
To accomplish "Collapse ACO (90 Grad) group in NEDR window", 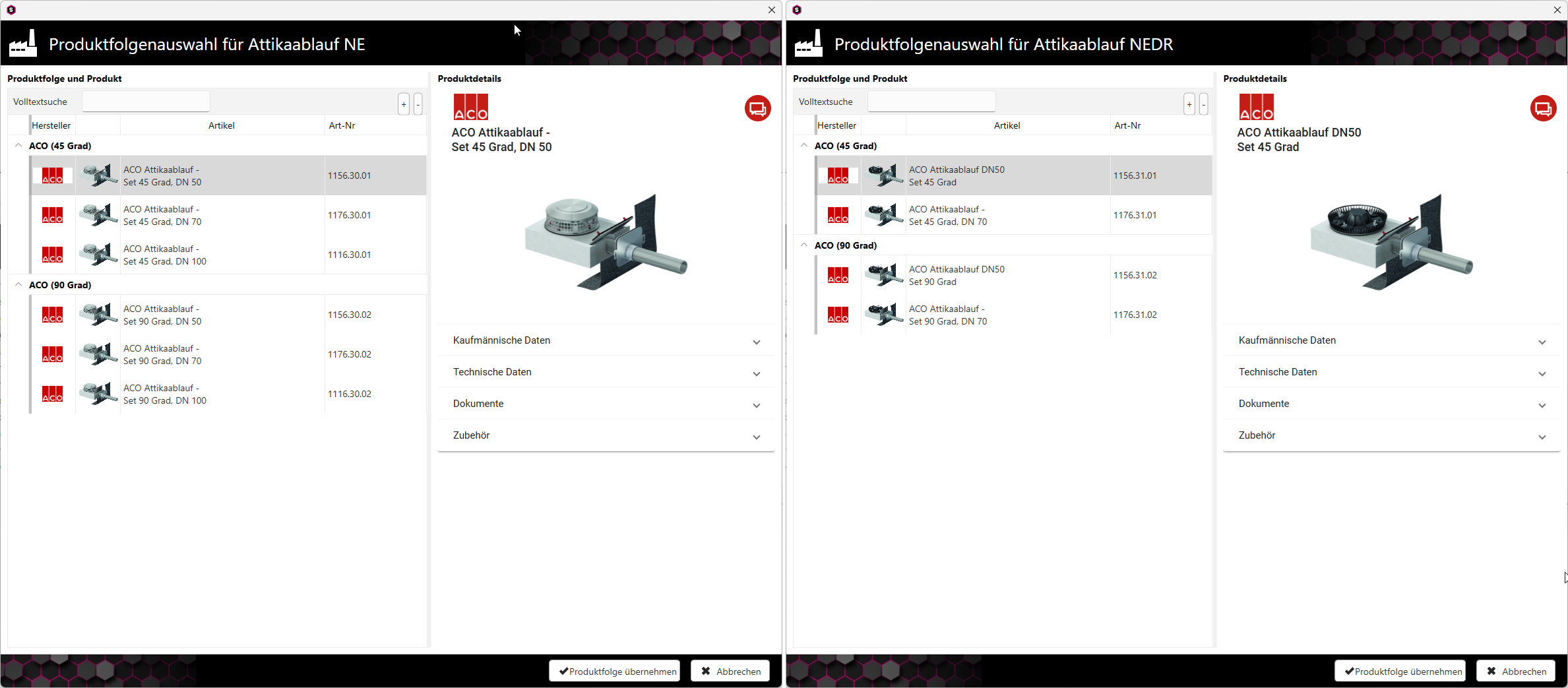I will coord(804,245).
